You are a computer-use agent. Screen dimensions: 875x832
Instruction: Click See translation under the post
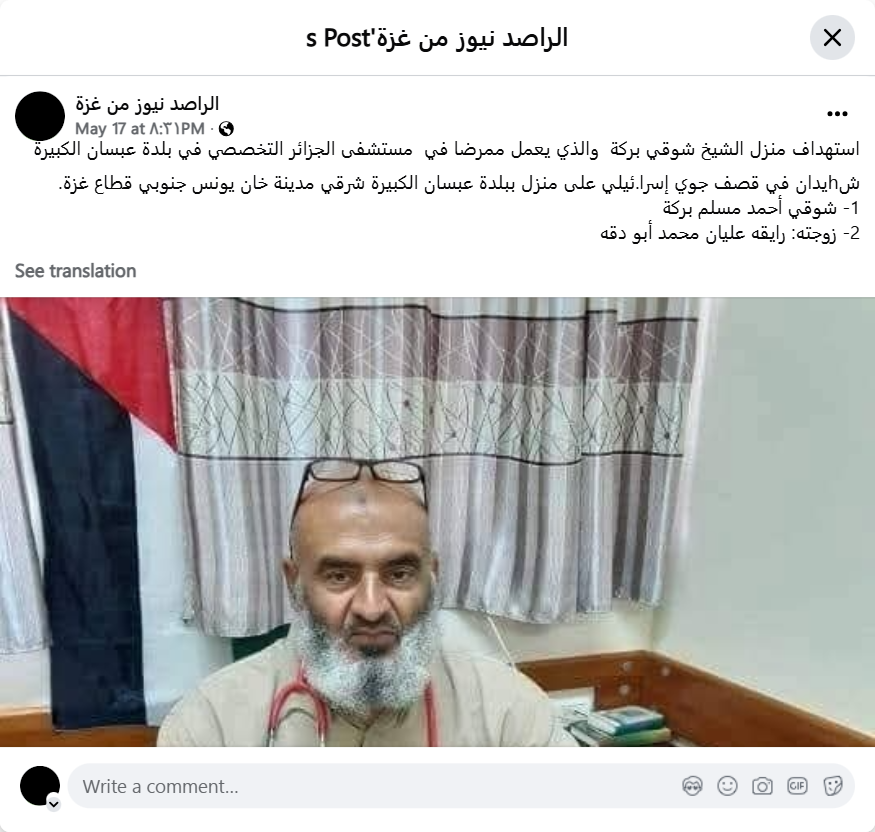click(x=75, y=271)
